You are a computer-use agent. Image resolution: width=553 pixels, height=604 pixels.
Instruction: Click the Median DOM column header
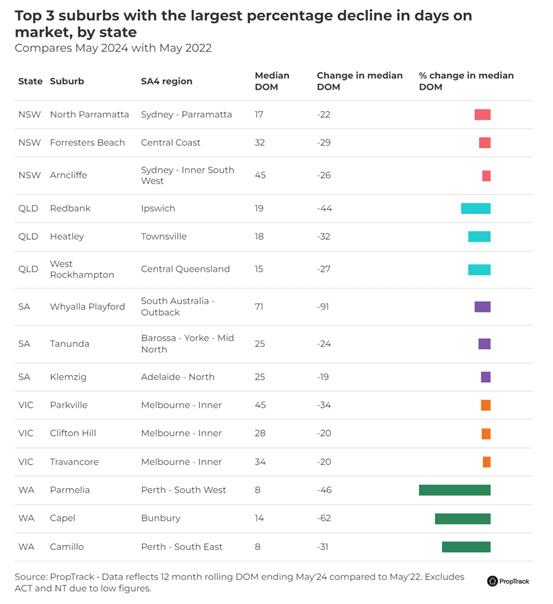pos(272,81)
